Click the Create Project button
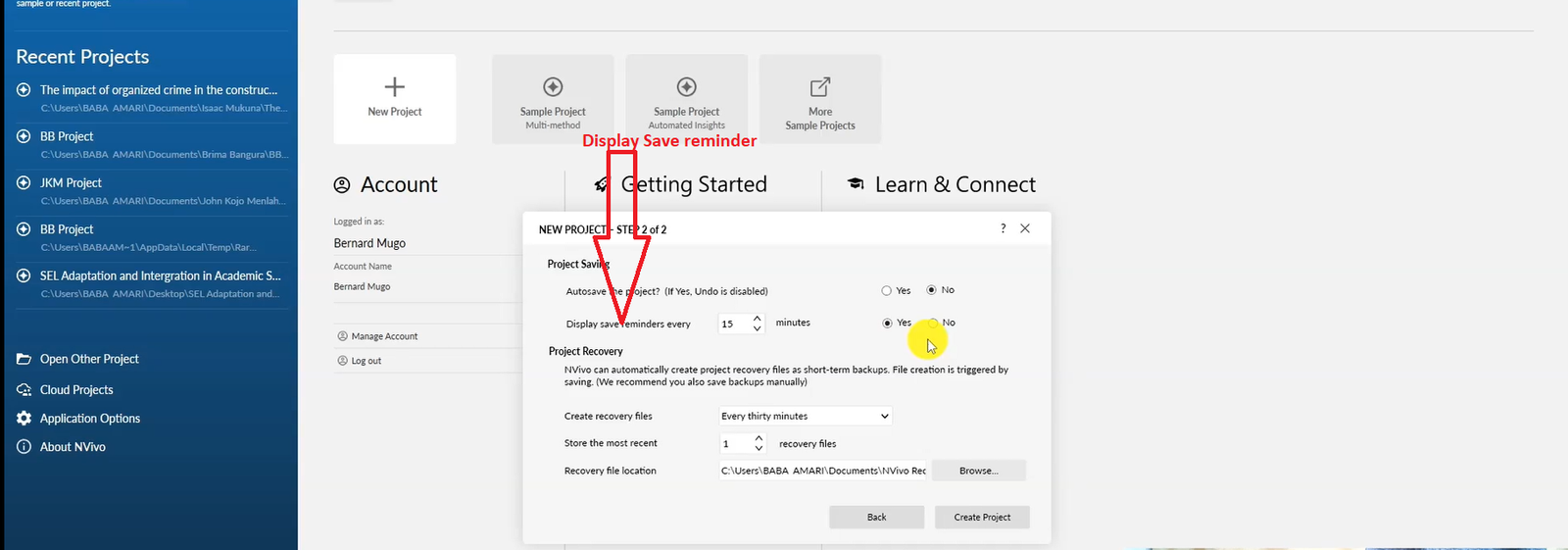Image resolution: width=1568 pixels, height=550 pixels. (x=982, y=517)
